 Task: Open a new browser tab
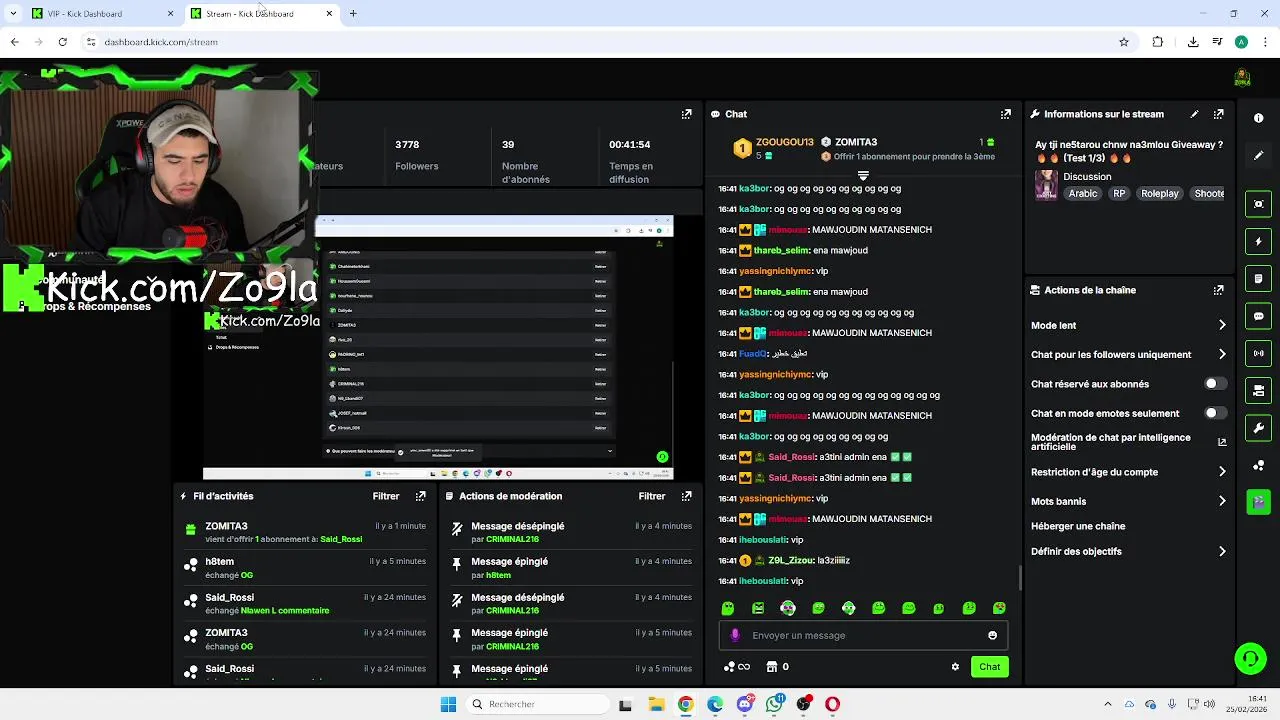click(x=353, y=13)
